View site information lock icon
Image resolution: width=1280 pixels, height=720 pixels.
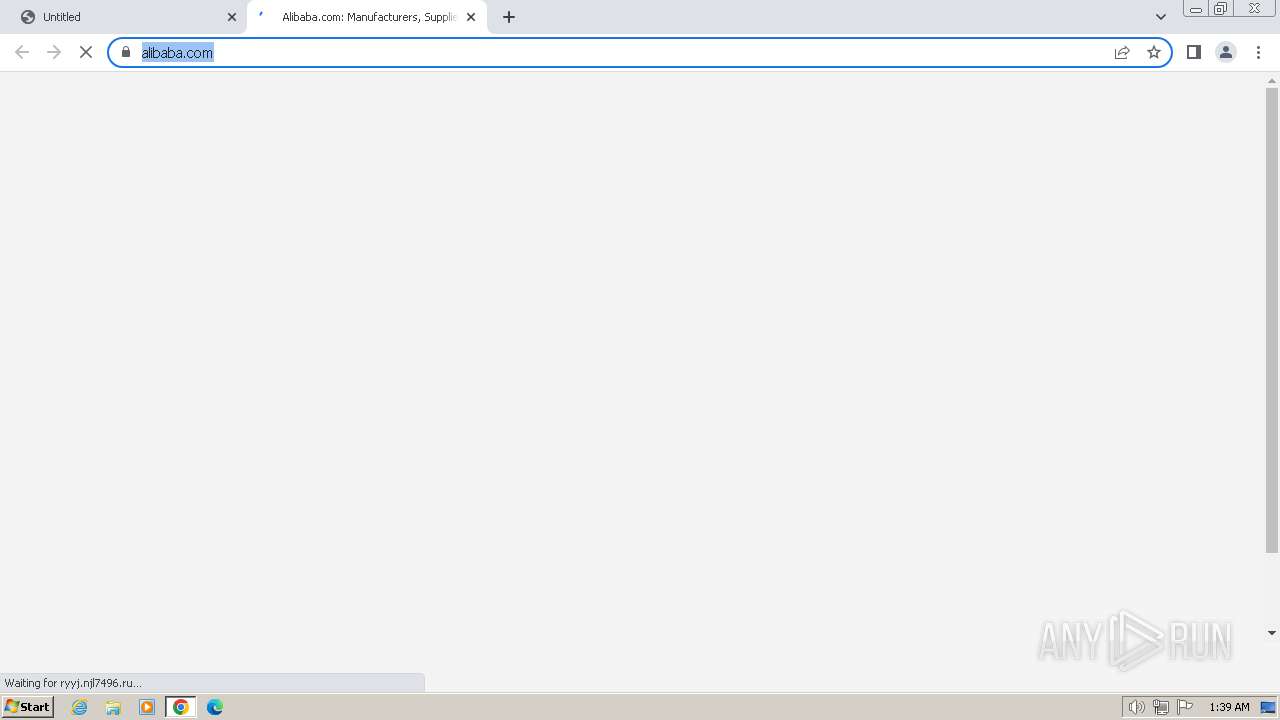coord(126,52)
